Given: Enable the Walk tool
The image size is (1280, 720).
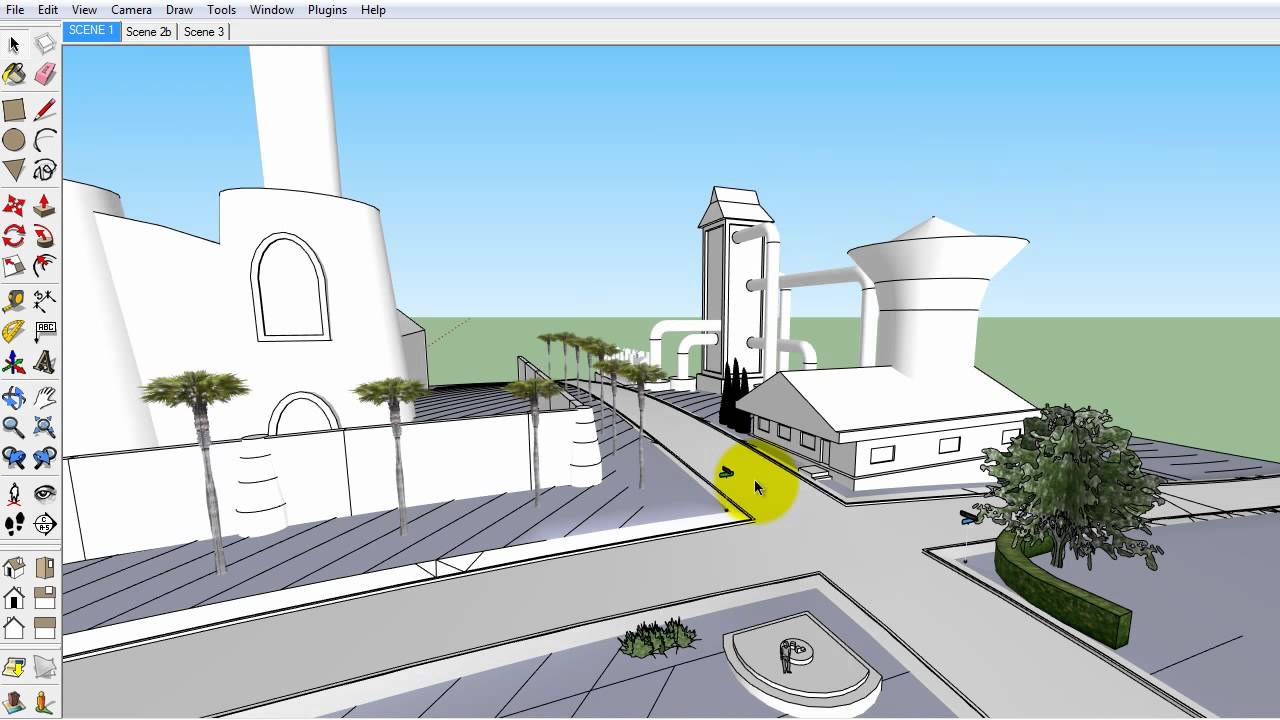Looking at the screenshot, I should coord(14,524).
